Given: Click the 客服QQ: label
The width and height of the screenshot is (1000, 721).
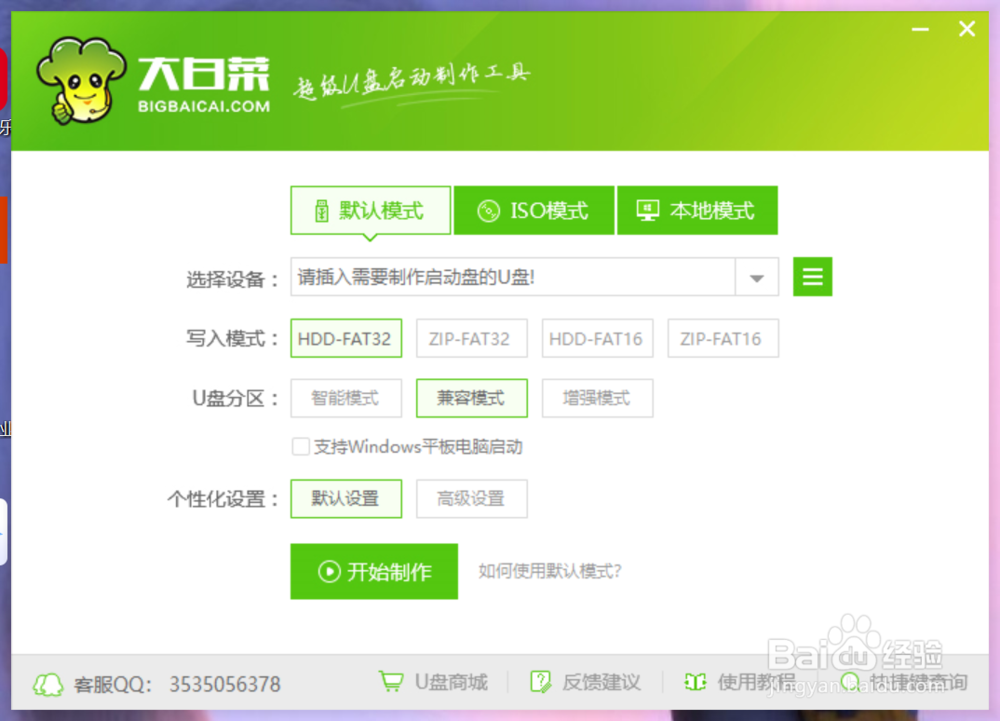Looking at the screenshot, I should pos(113,685).
